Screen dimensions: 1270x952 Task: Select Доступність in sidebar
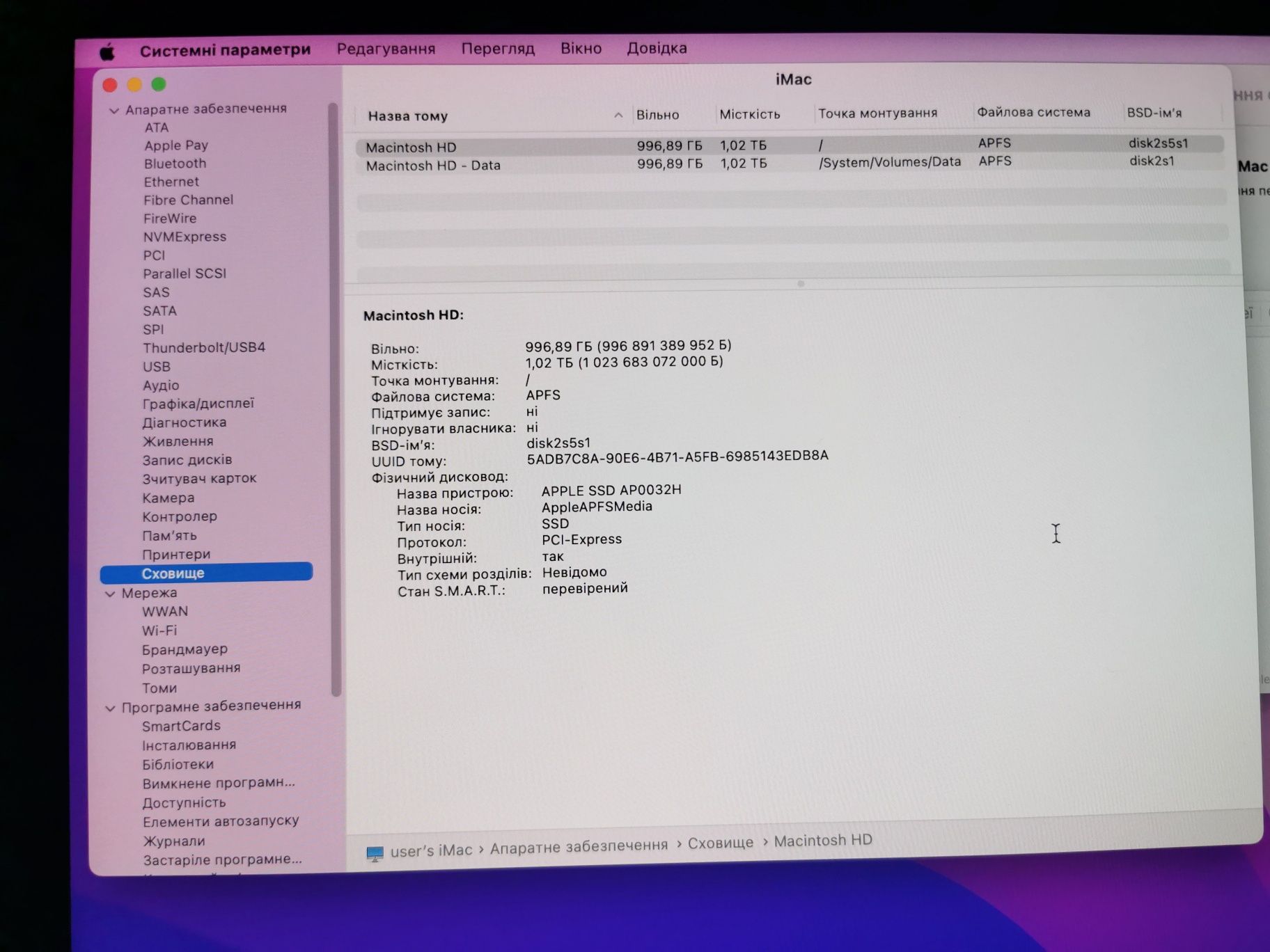coord(184,802)
